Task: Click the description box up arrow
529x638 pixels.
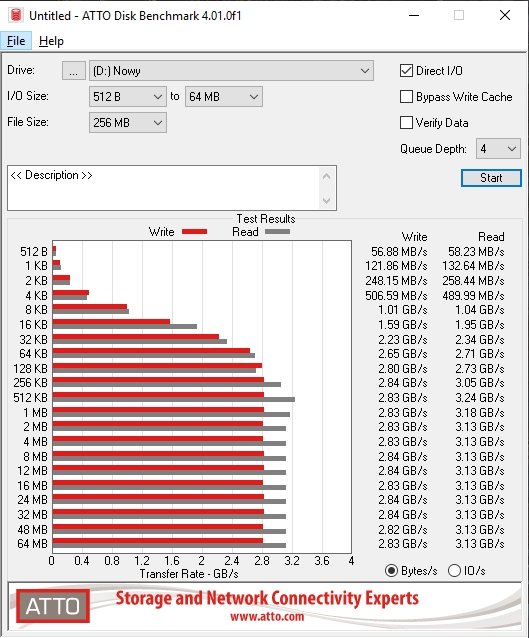Action: [326, 177]
